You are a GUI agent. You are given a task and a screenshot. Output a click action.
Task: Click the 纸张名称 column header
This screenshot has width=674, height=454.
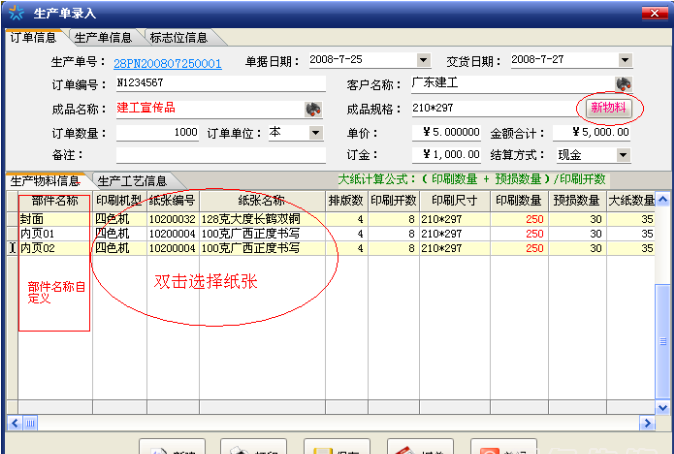click(262, 201)
